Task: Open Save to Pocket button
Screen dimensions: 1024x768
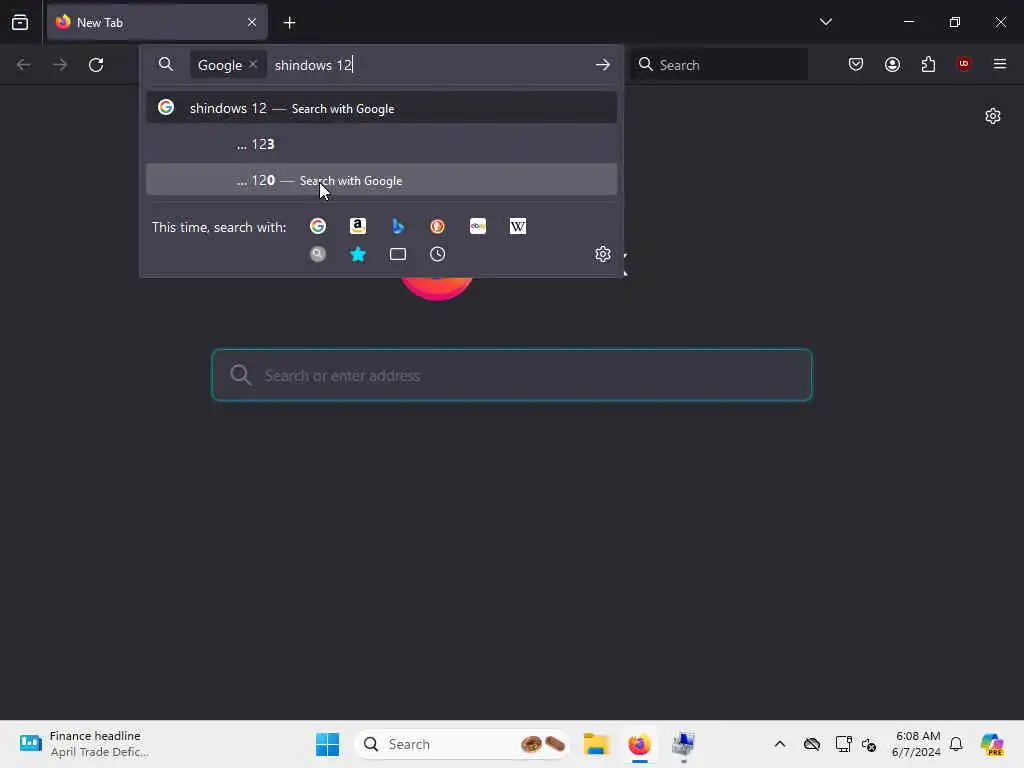Action: (x=856, y=64)
